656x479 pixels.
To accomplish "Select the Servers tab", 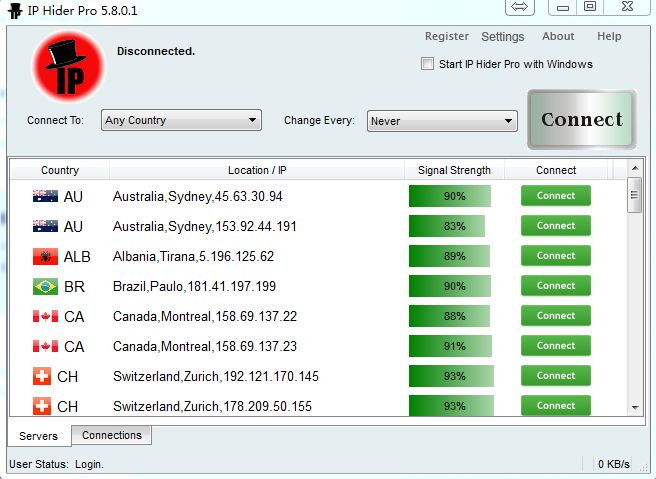I will [x=39, y=436].
